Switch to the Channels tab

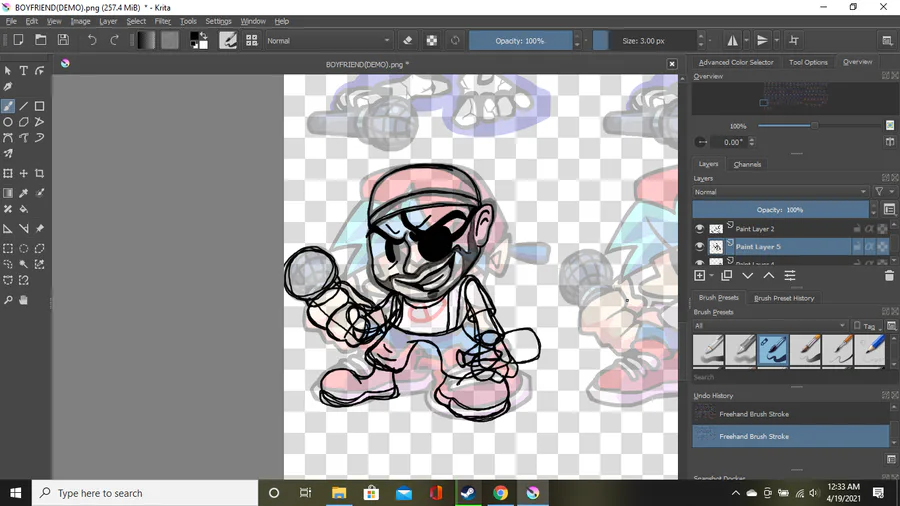747,164
